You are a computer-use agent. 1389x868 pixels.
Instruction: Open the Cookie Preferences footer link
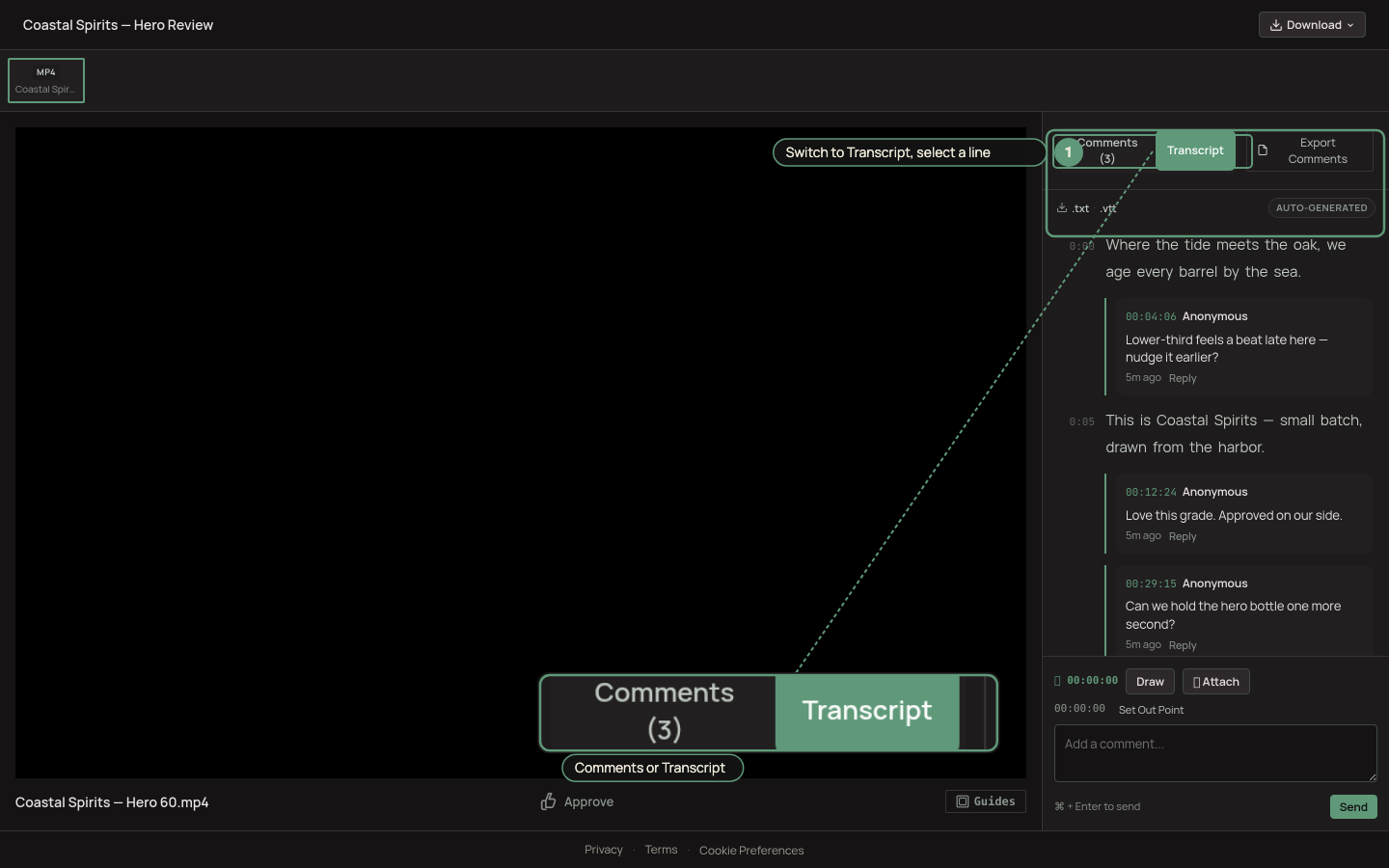coord(751,851)
